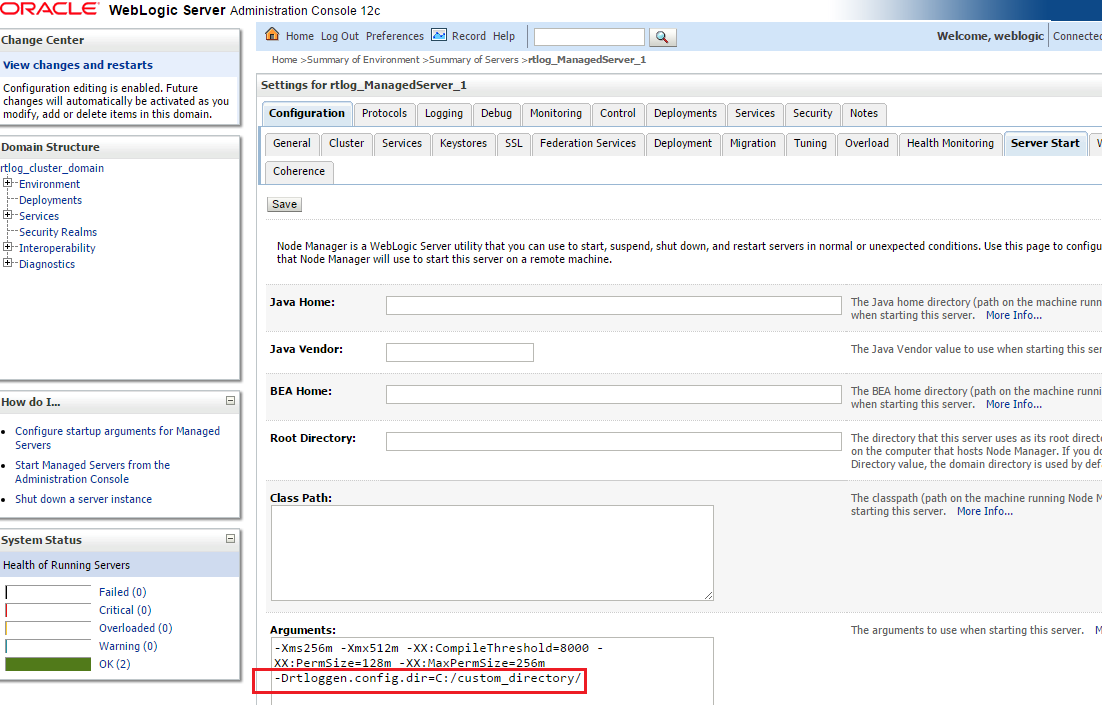Screen dimensions: 1102x705
Task: Switch to the Monitoring tab
Action: click(x=556, y=113)
